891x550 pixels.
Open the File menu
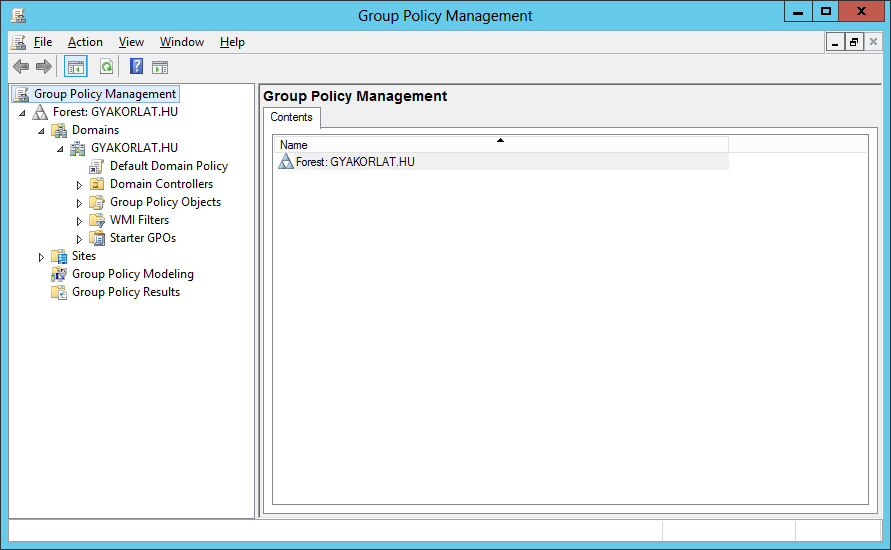pyautogui.click(x=43, y=42)
